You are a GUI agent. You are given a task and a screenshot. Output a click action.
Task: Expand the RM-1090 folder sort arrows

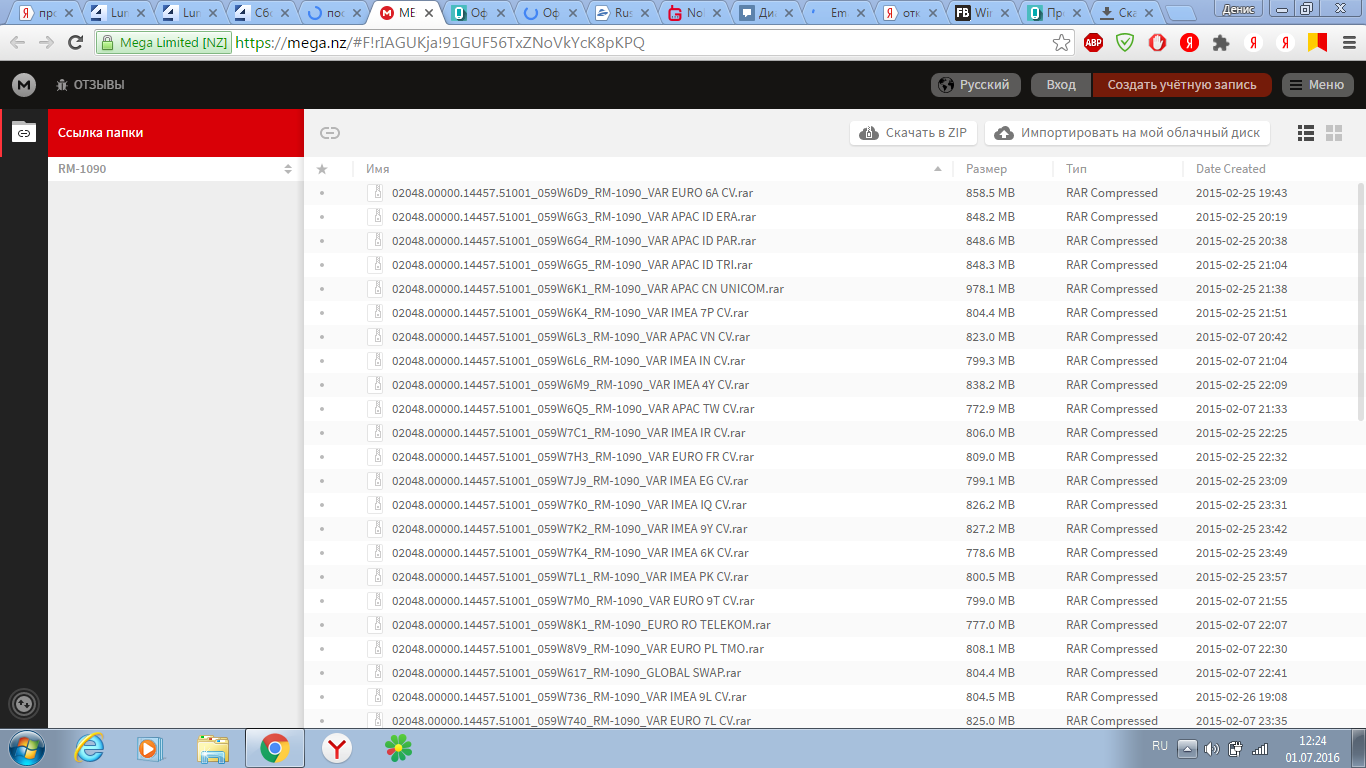288,169
